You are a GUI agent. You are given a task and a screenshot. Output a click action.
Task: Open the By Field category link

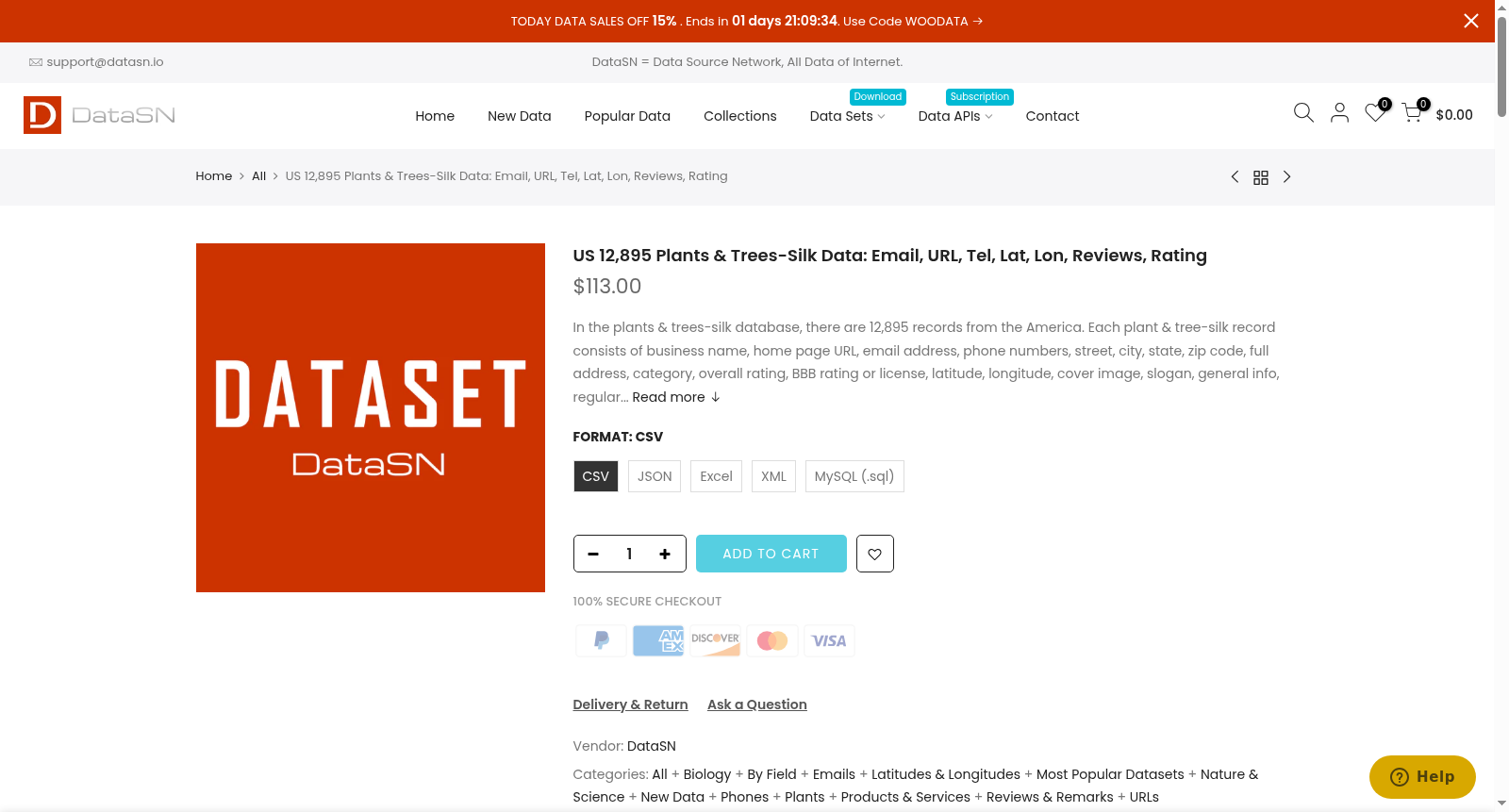(771, 774)
